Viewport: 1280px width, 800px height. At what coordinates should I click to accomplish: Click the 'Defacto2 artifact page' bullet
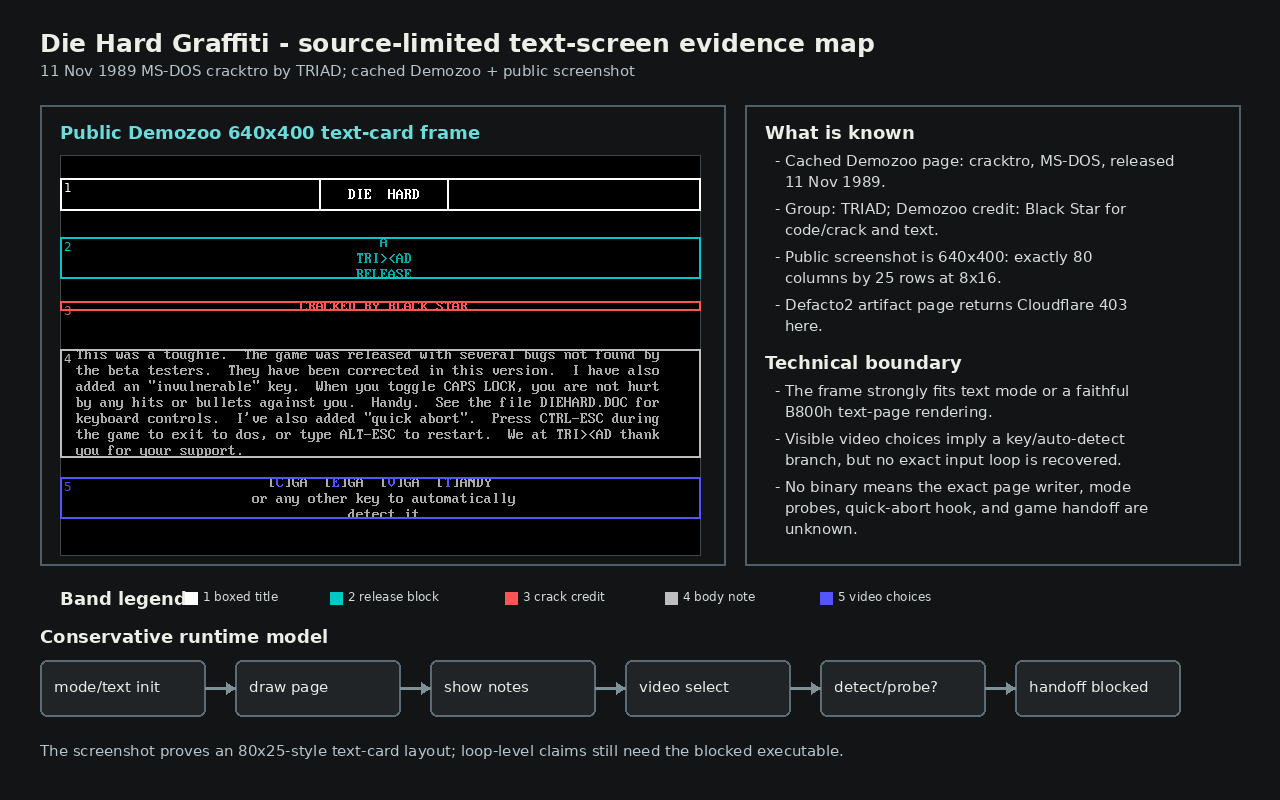tap(951, 315)
